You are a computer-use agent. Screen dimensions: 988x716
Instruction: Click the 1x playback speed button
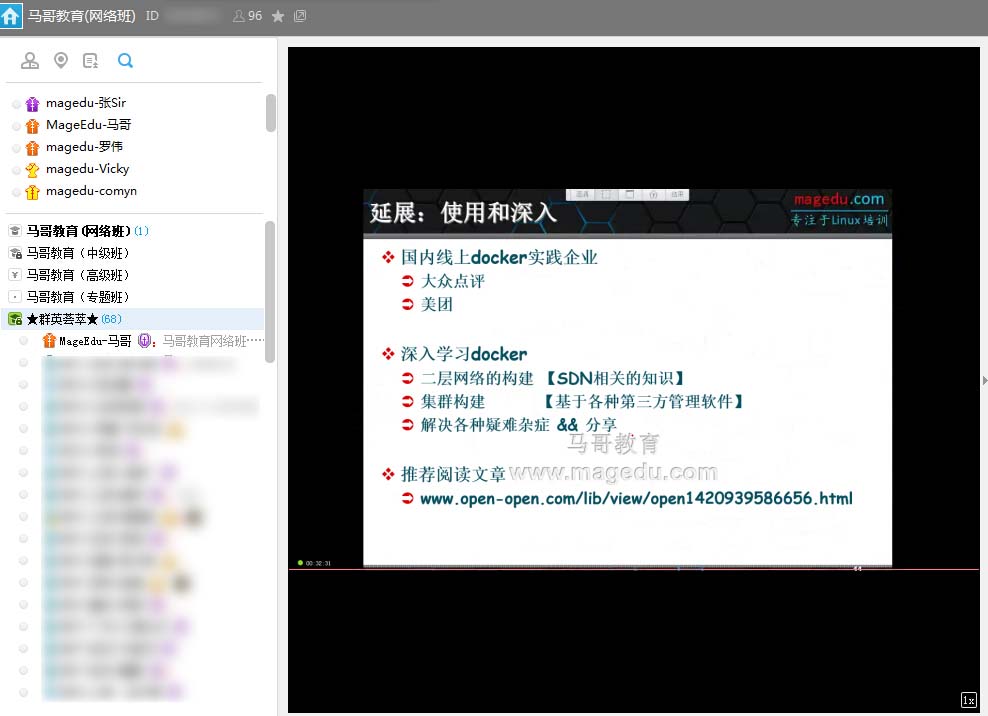pyautogui.click(x=968, y=700)
